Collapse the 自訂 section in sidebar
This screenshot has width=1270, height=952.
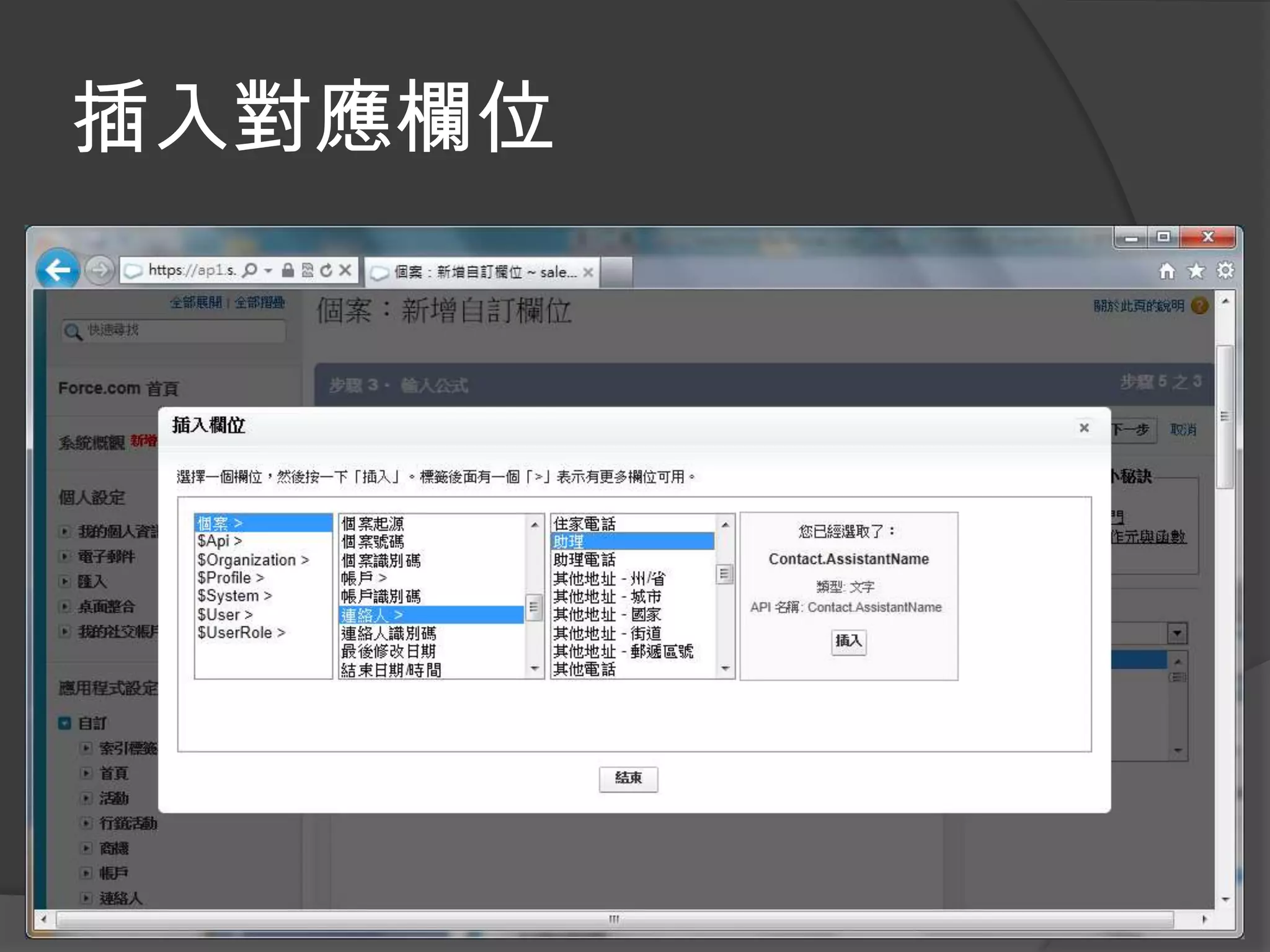(64, 723)
